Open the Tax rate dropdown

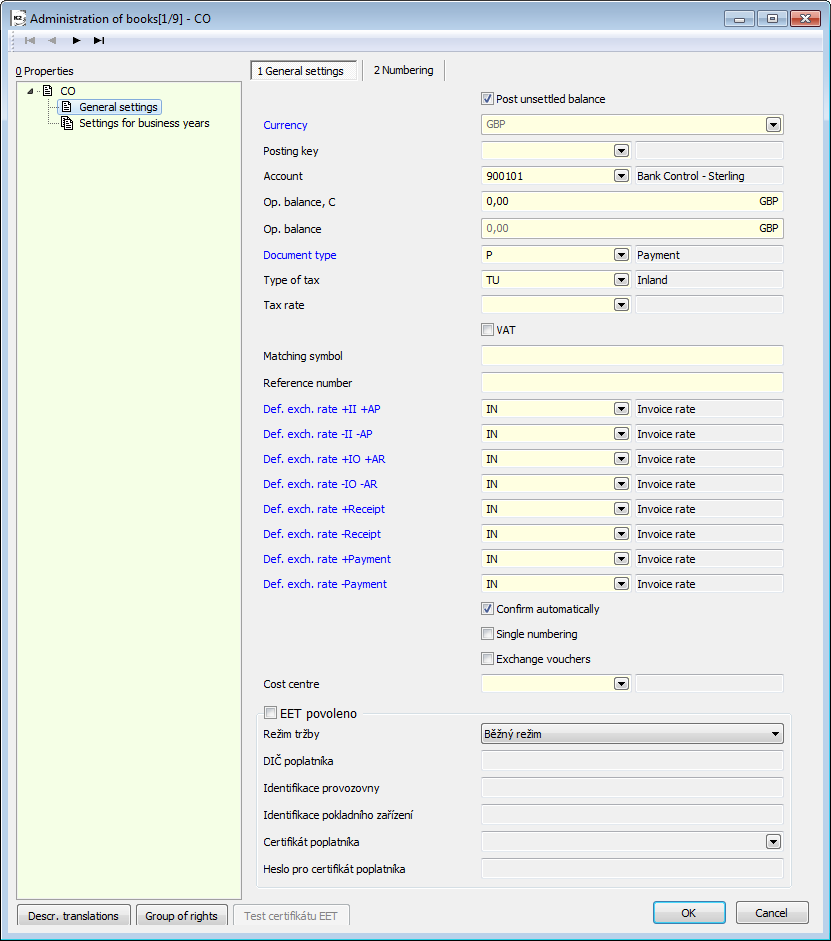click(x=622, y=305)
